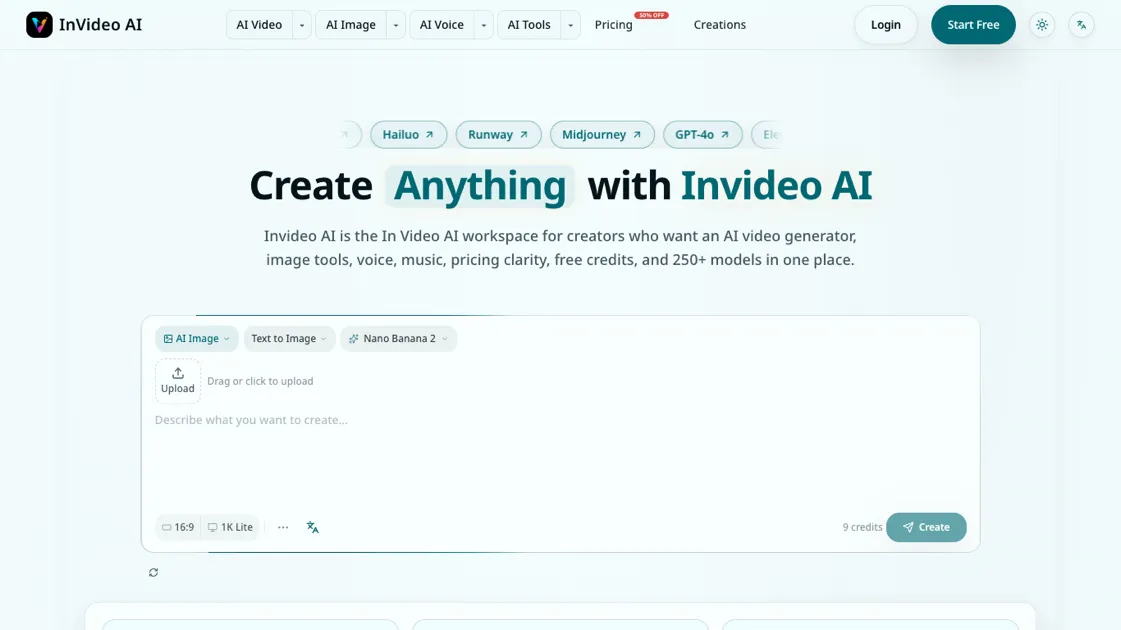Viewport: 1121px width, 630px height.
Task: Open the Nano Banana 2 model dropdown
Action: tap(398, 338)
